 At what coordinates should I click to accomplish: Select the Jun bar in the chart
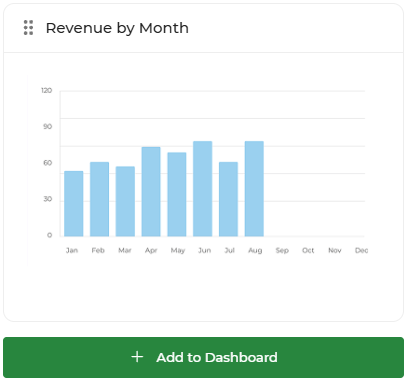pos(203,189)
